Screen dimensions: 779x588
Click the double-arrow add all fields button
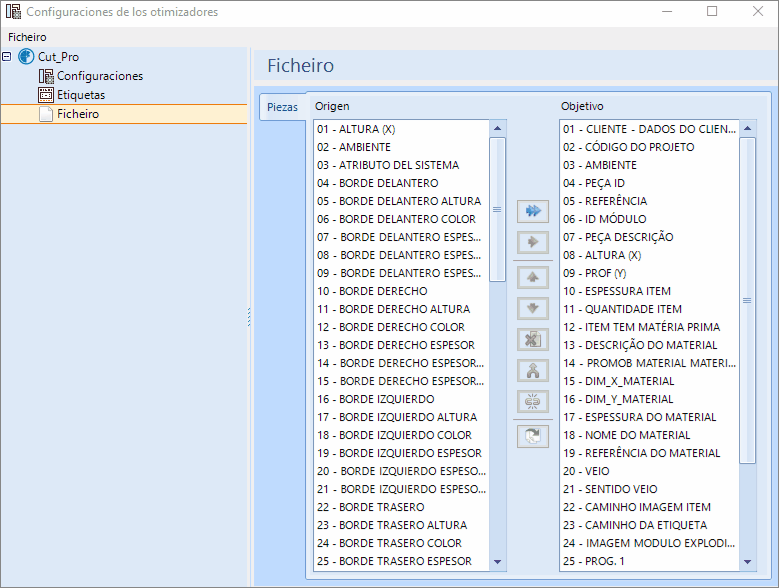533,211
